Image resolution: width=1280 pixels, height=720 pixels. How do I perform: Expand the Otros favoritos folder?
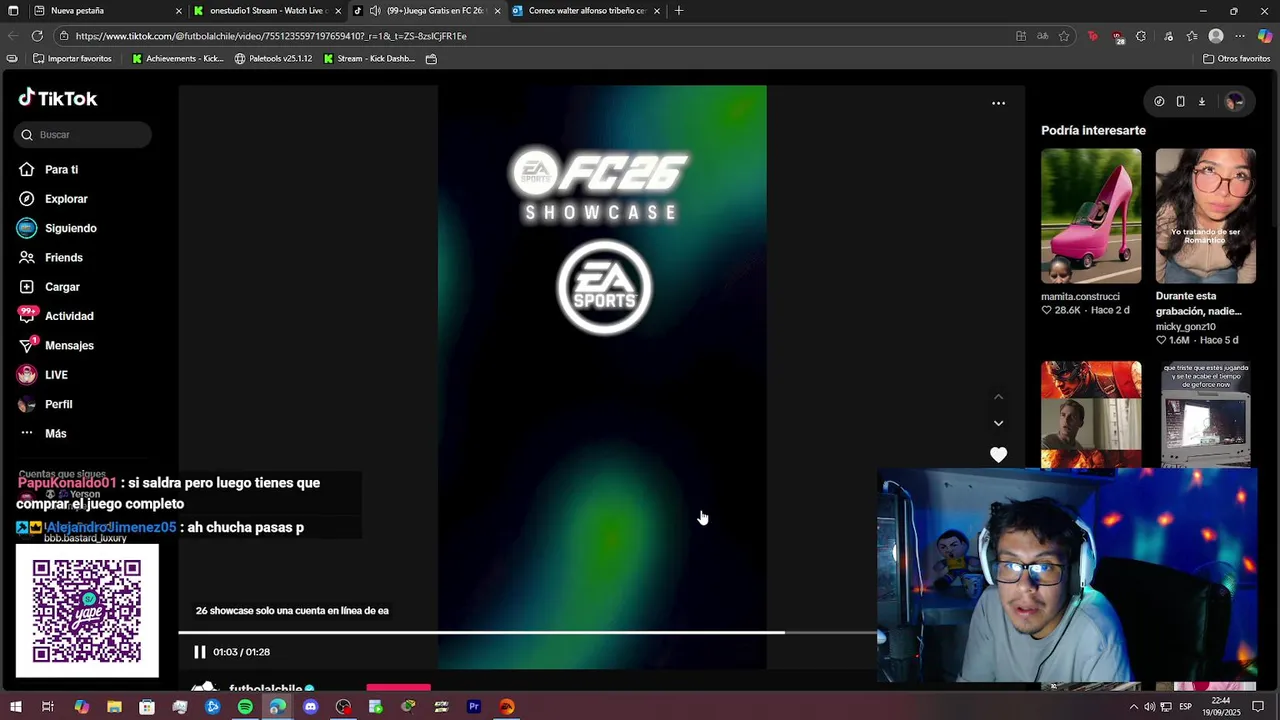click(x=1236, y=59)
